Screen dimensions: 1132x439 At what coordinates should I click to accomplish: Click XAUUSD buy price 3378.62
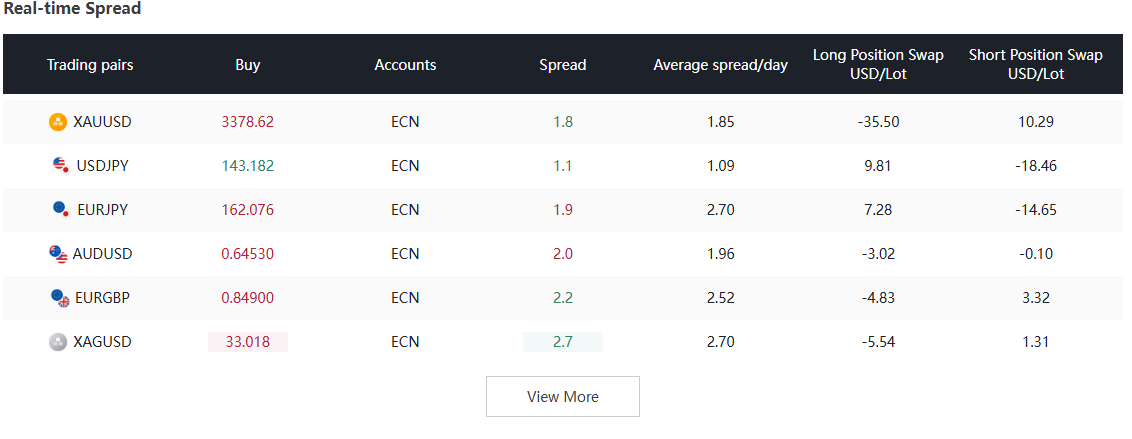click(248, 122)
